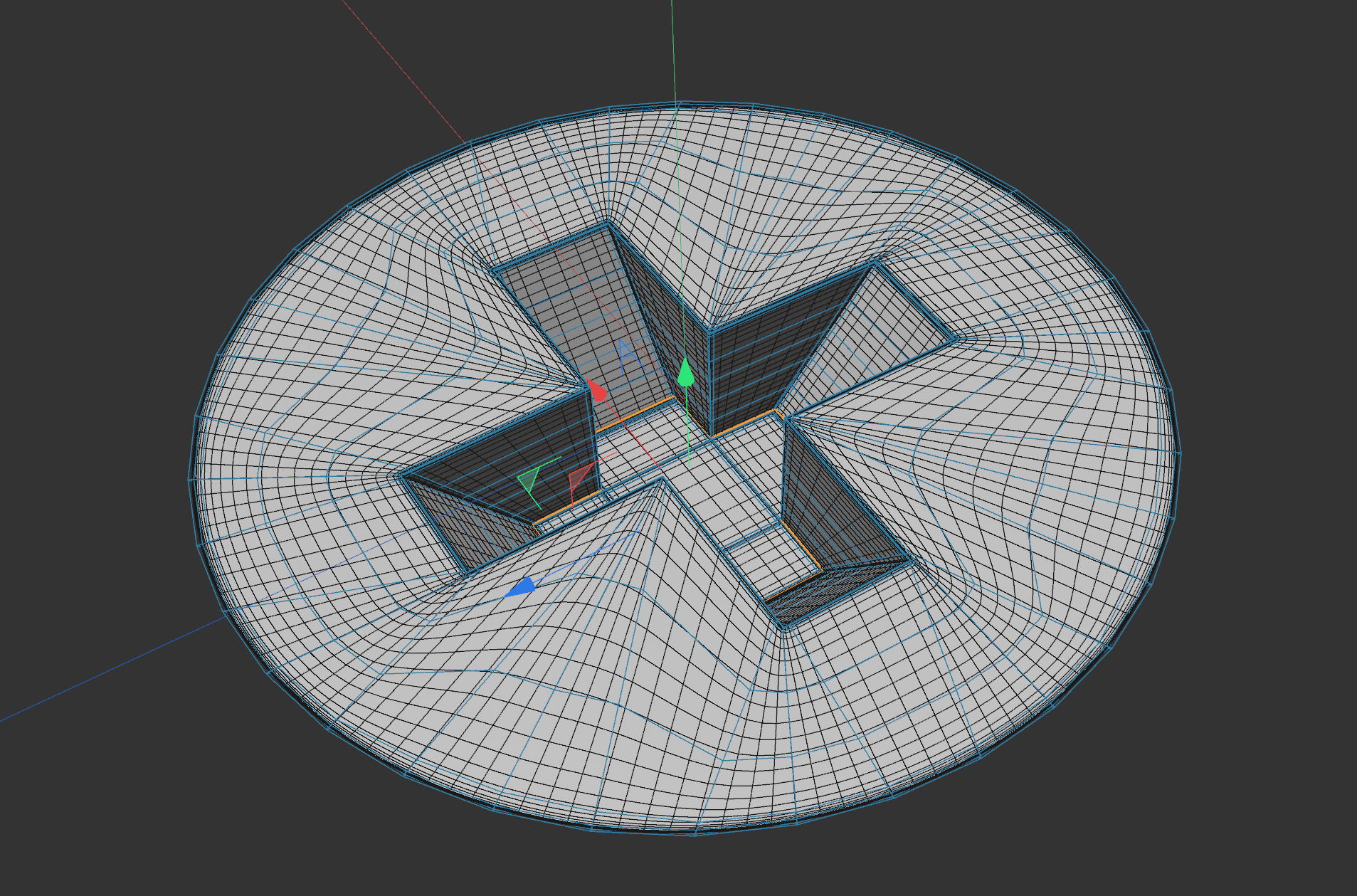Select the orange edge just below the red arrowhead
The image size is (1357, 896).
coord(633,415)
